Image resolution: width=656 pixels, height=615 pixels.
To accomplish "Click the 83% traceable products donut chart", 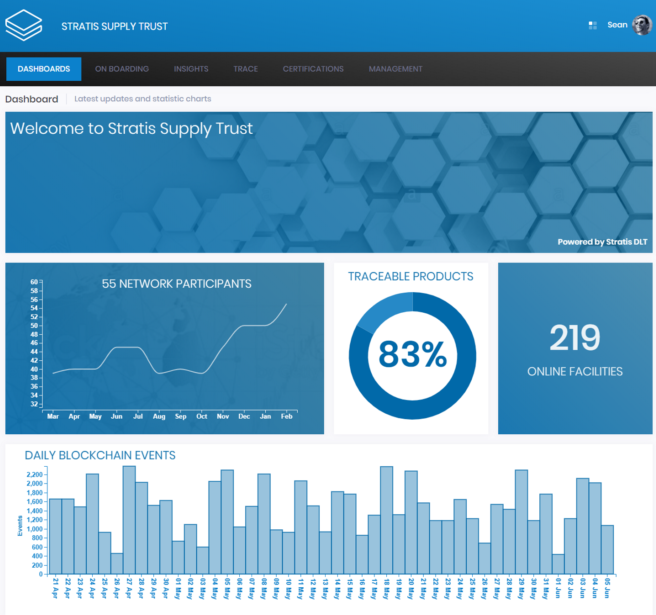I will click(411, 354).
